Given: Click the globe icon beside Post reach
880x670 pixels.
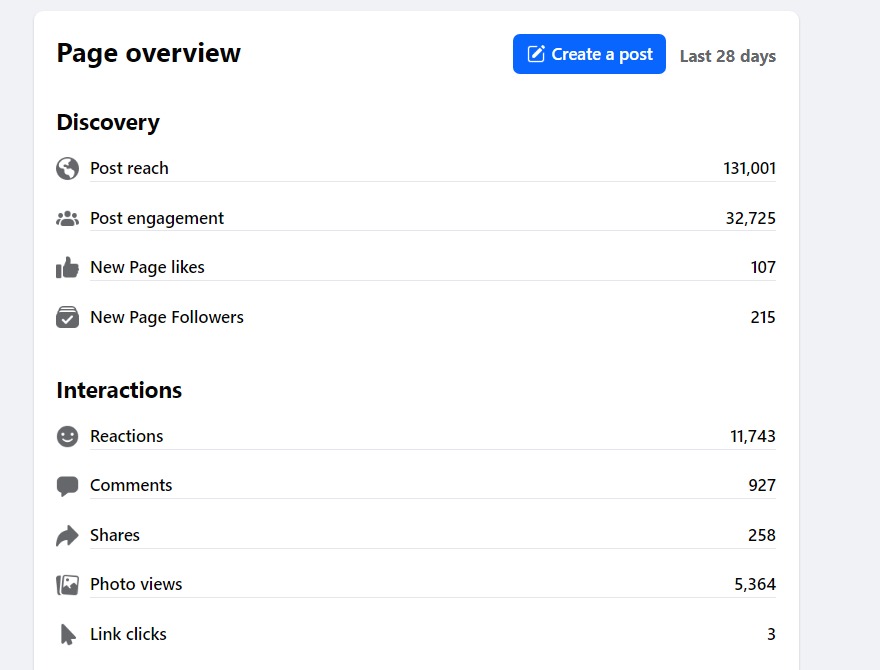Looking at the screenshot, I should pos(67,168).
